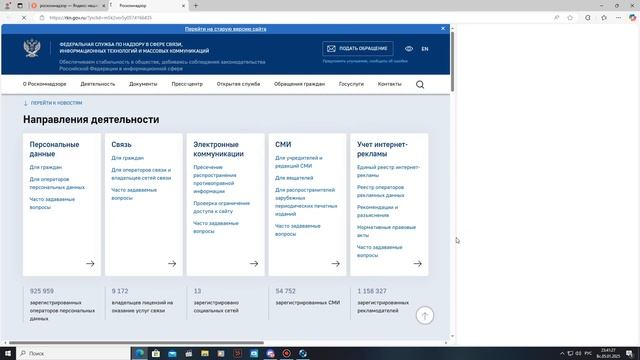Open a new browser tab
Image resolution: width=640 pixels, height=360 pixels.
pyautogui.click(x=196, y=6)
